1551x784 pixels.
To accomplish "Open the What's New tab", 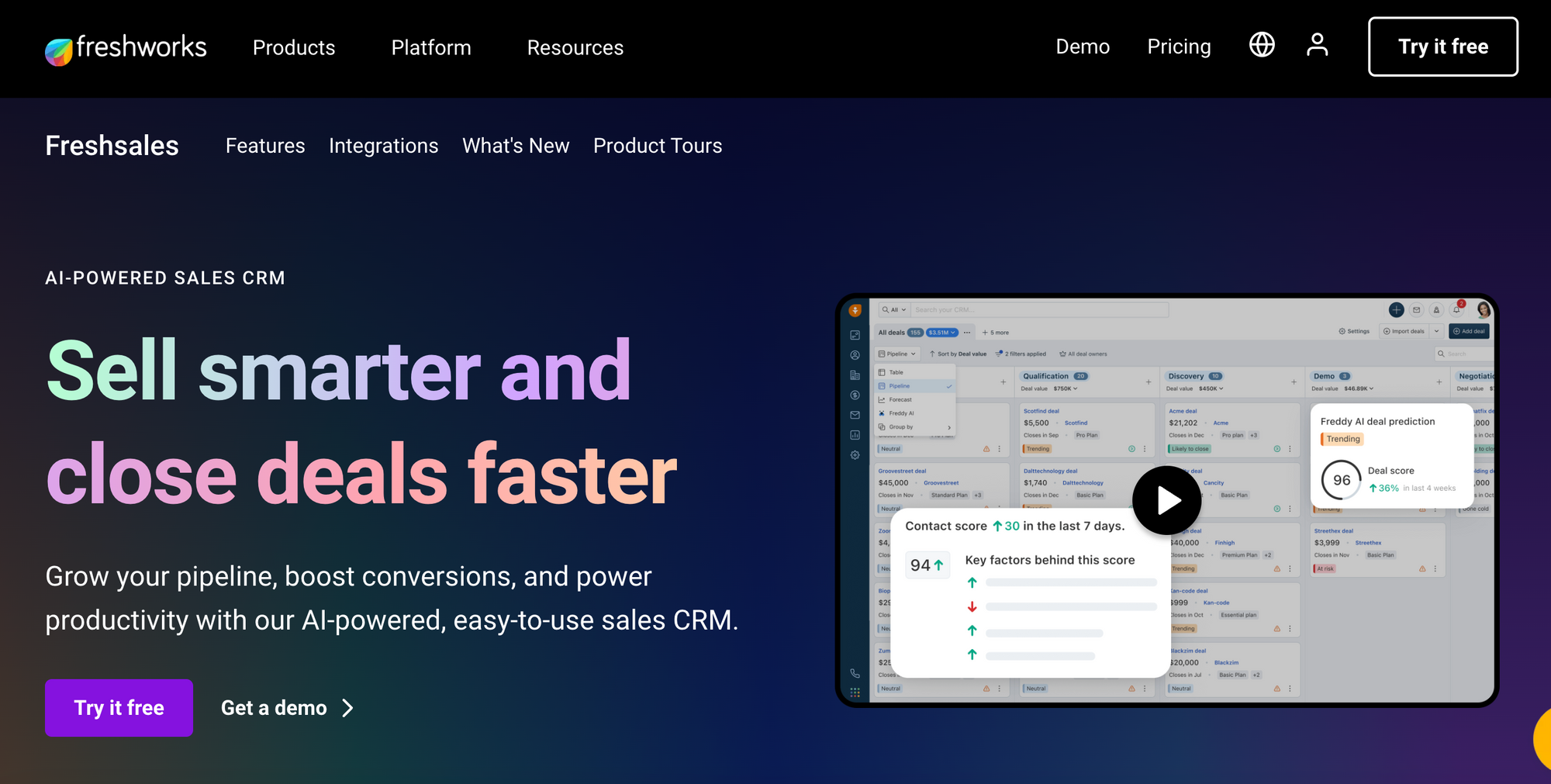I will pyautogui.click(x=516, y=146).
